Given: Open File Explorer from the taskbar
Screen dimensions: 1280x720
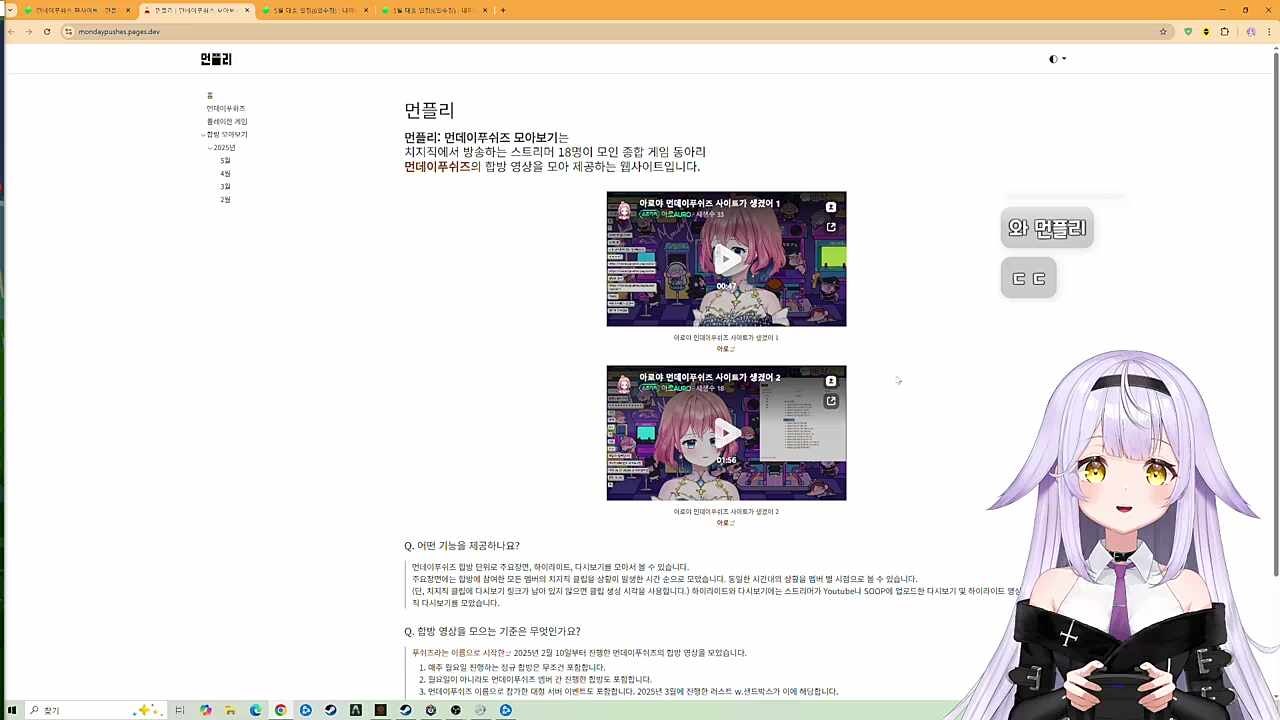Looking at the screenshot, I should coord(230,710).
